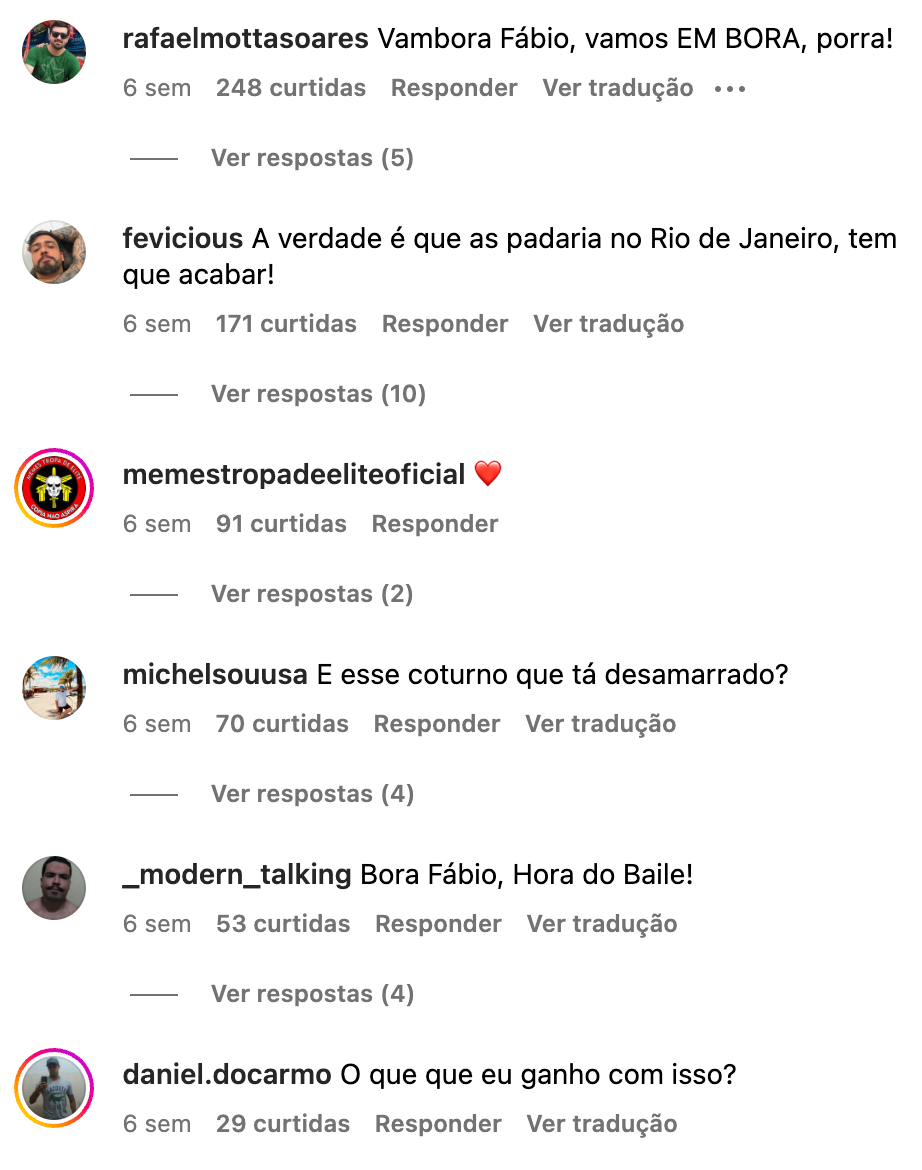Image resolution: width=922 pixels, height=1170 pixels.
Task: View 91 curtidas on heart comment
Action: pyautogui.click(x=281, y=524)
